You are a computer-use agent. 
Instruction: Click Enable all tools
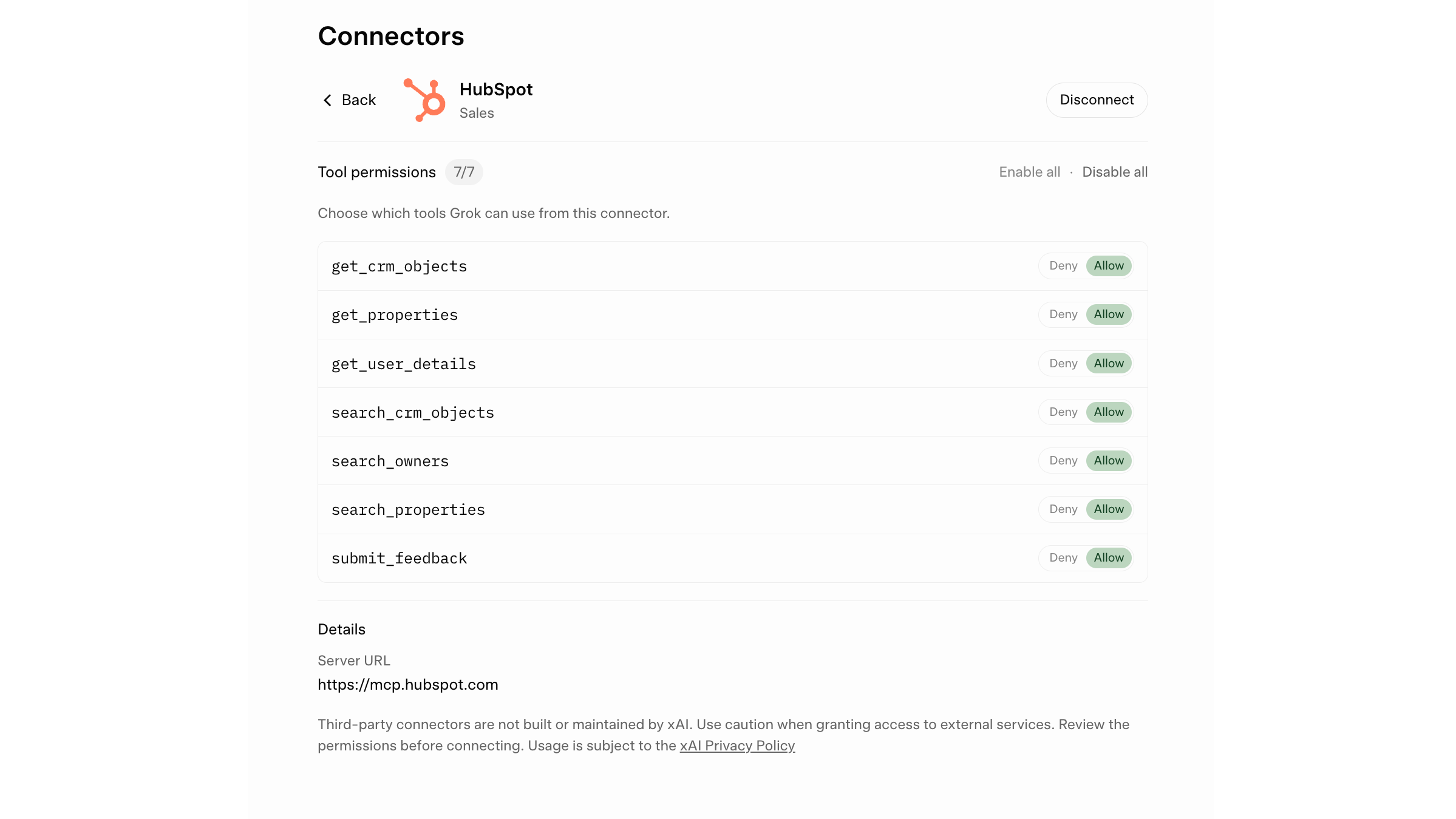coord(1029,172)
